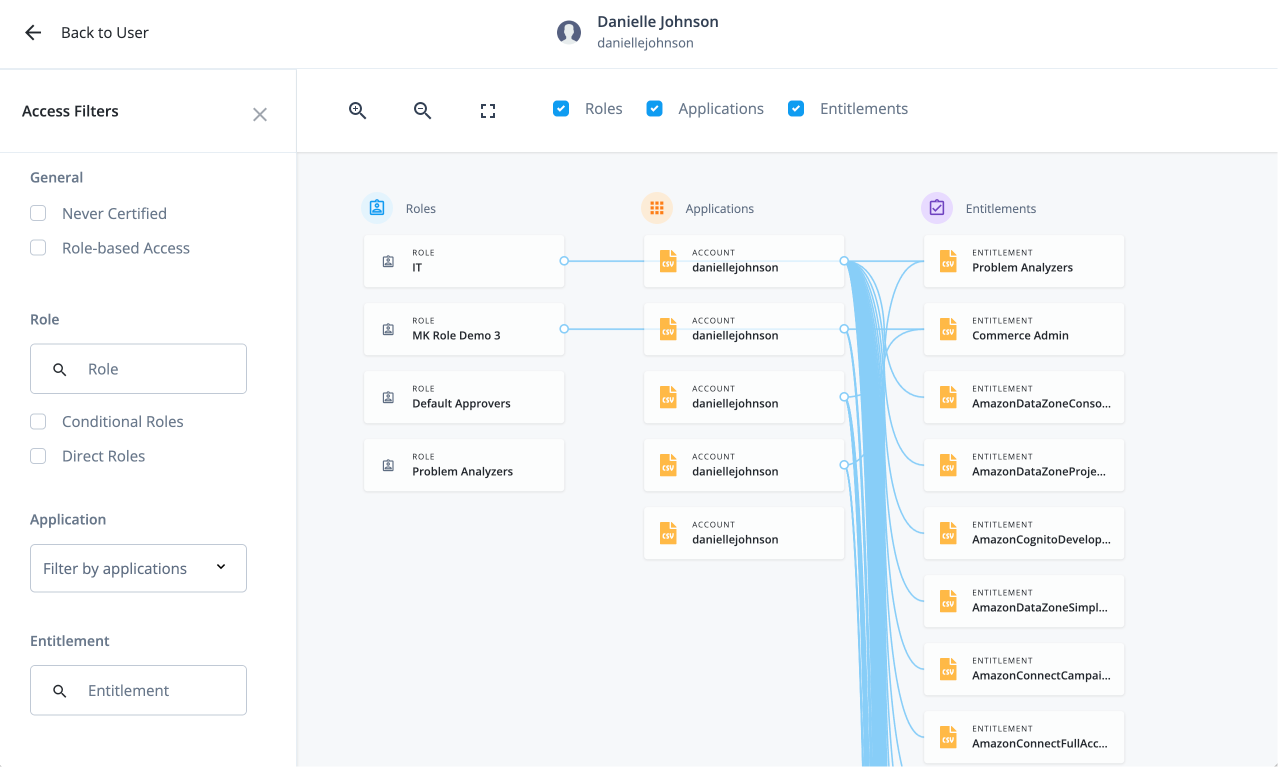Disable the Roles visibility checkbox

[x=561, y=108]
